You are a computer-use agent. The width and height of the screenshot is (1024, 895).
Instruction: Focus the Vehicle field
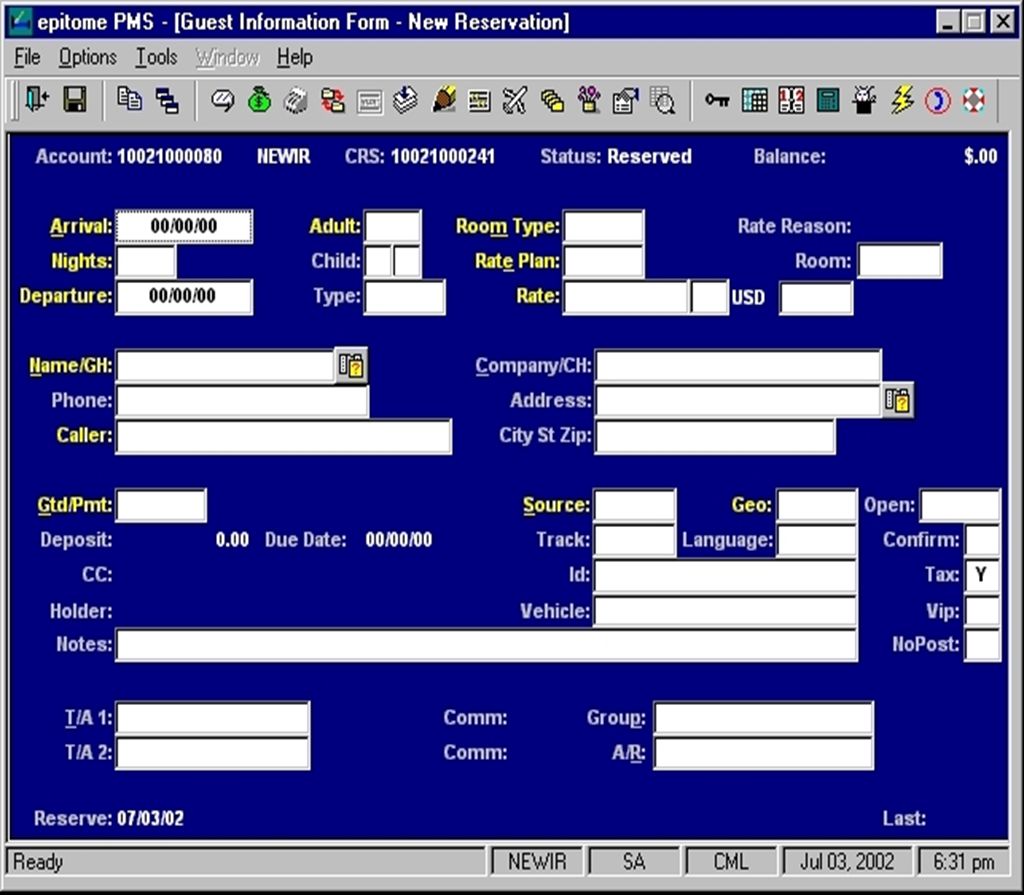tap(725, 611)
